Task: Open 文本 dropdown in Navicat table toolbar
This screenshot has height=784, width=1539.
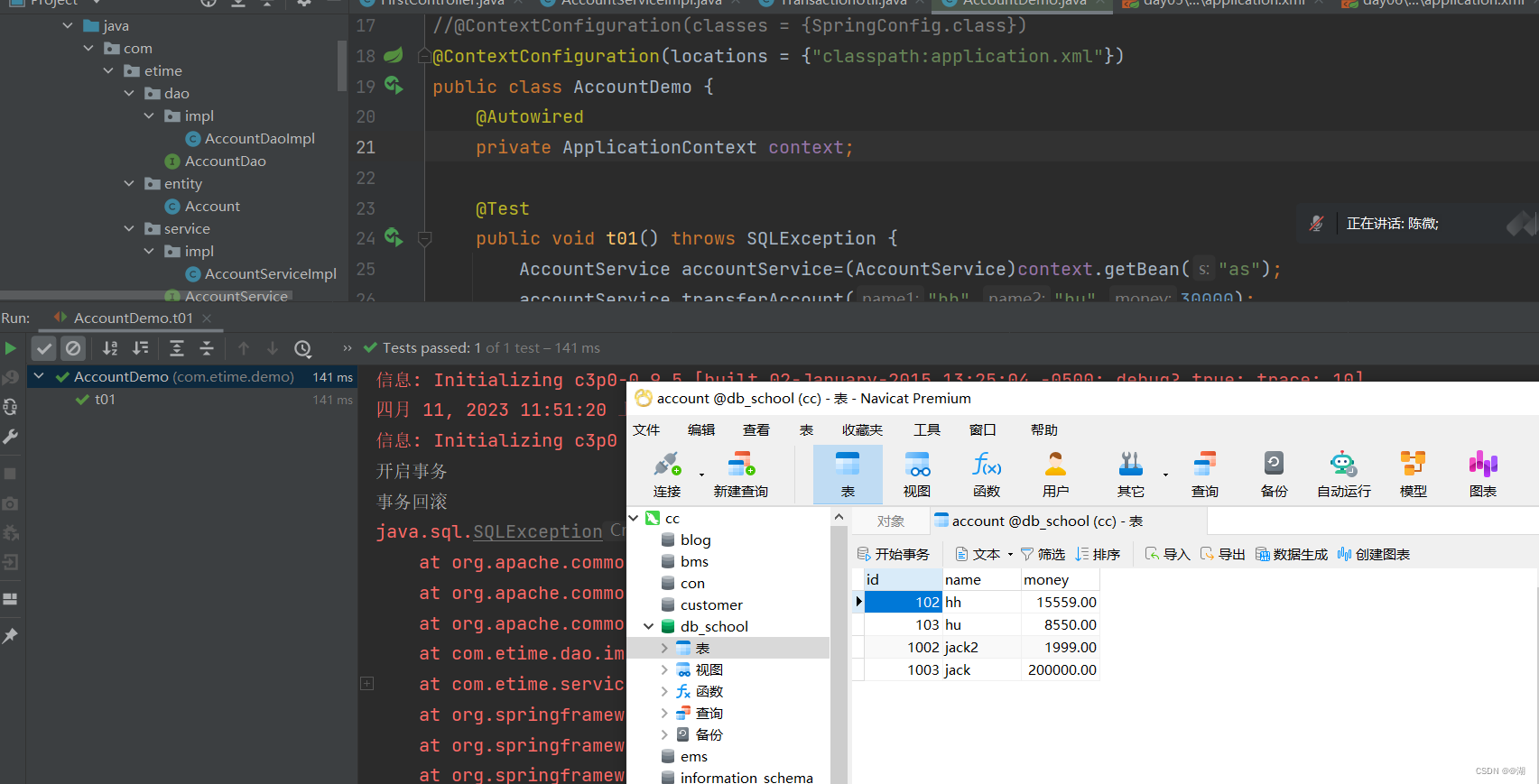Action: coord(985,554)
